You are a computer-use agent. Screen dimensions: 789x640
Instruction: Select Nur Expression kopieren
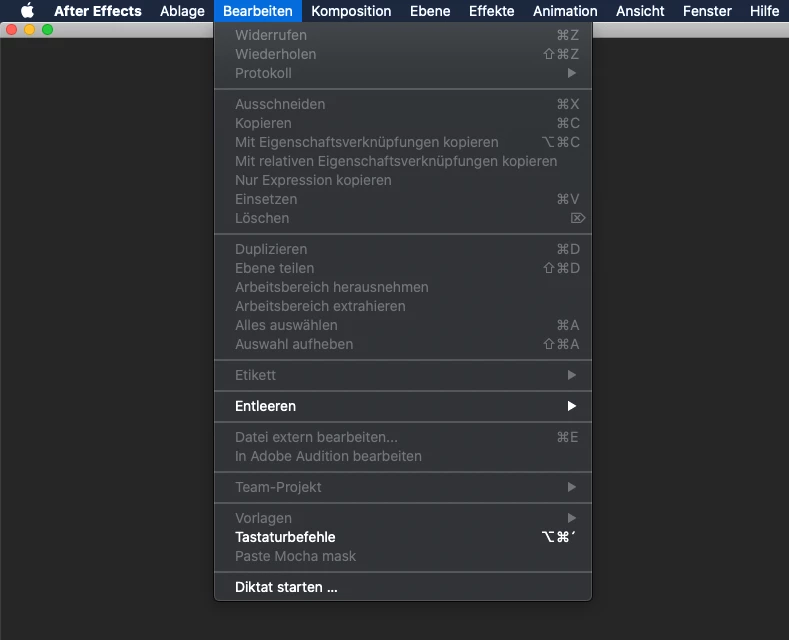point(403,180)
